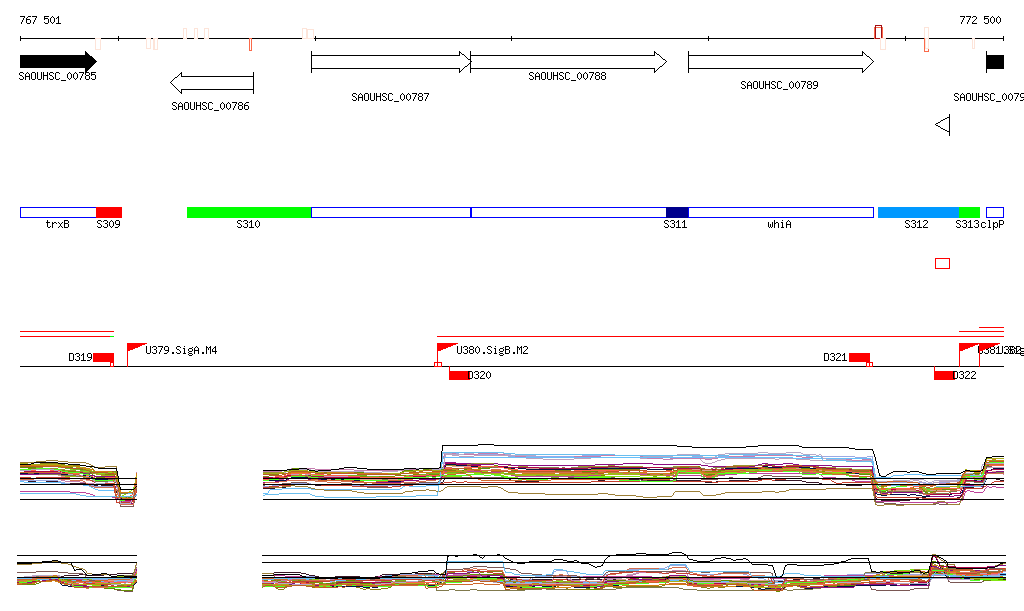Select the left-pointing SAOUHSC_00786 gene arrow
The height and width of the screenshot is (611, 1024).
point(212,83)
